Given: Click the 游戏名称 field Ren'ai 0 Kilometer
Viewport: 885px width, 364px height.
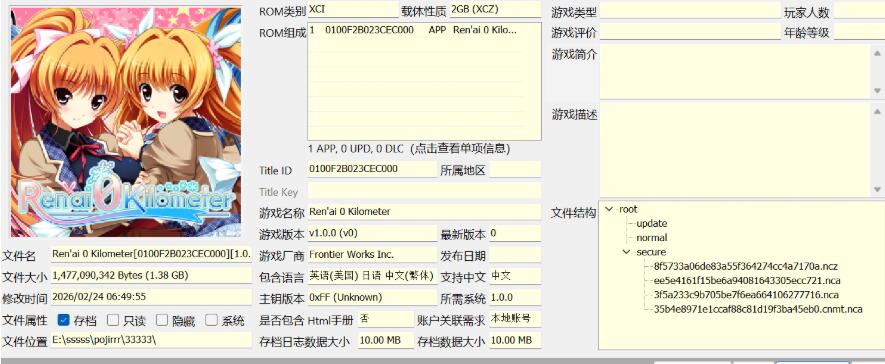Looking at the screenshot, I should pyautogui.click(x=424, y=212).
